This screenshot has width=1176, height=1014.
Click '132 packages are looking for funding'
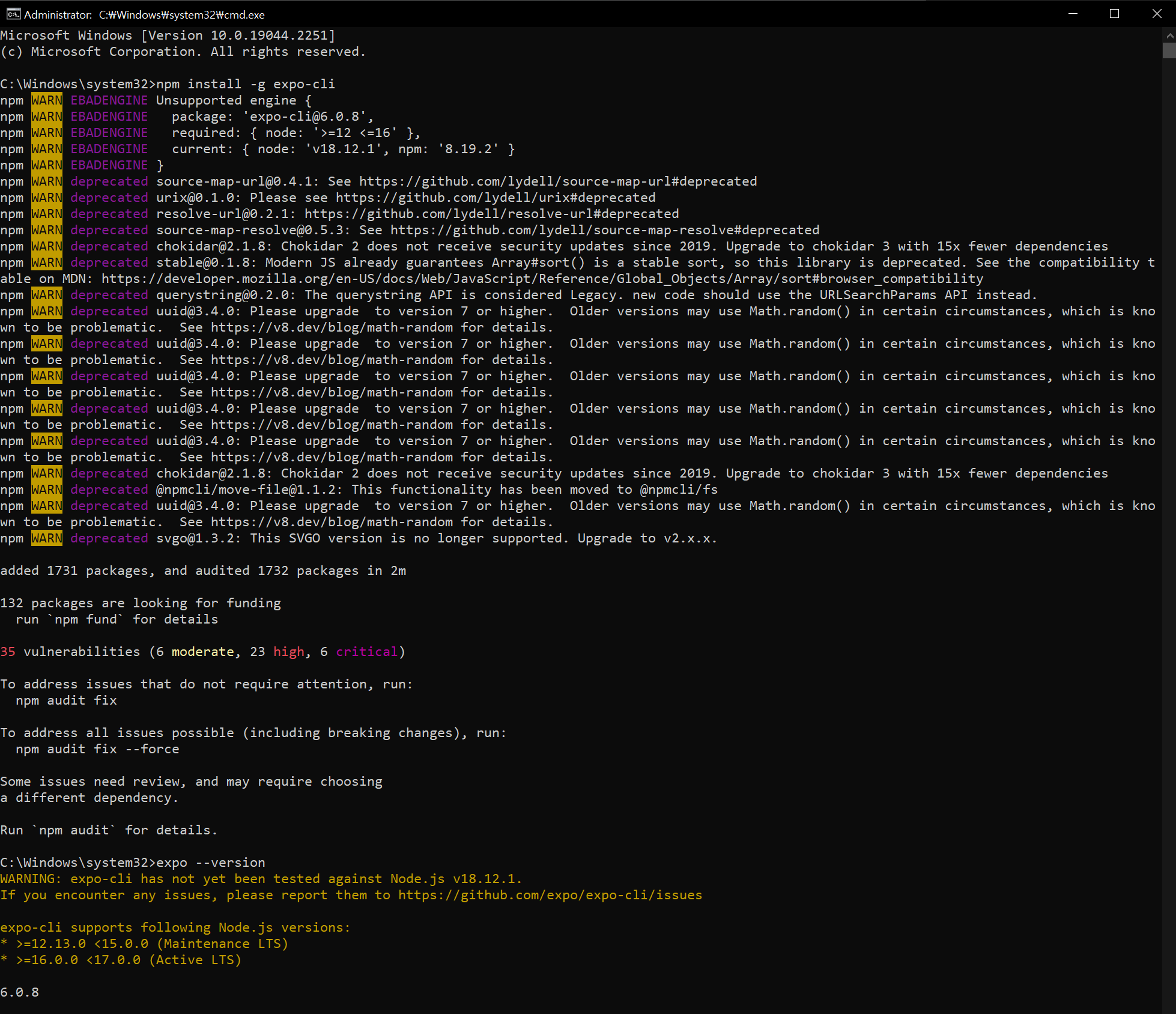click(x=141, y=603)
